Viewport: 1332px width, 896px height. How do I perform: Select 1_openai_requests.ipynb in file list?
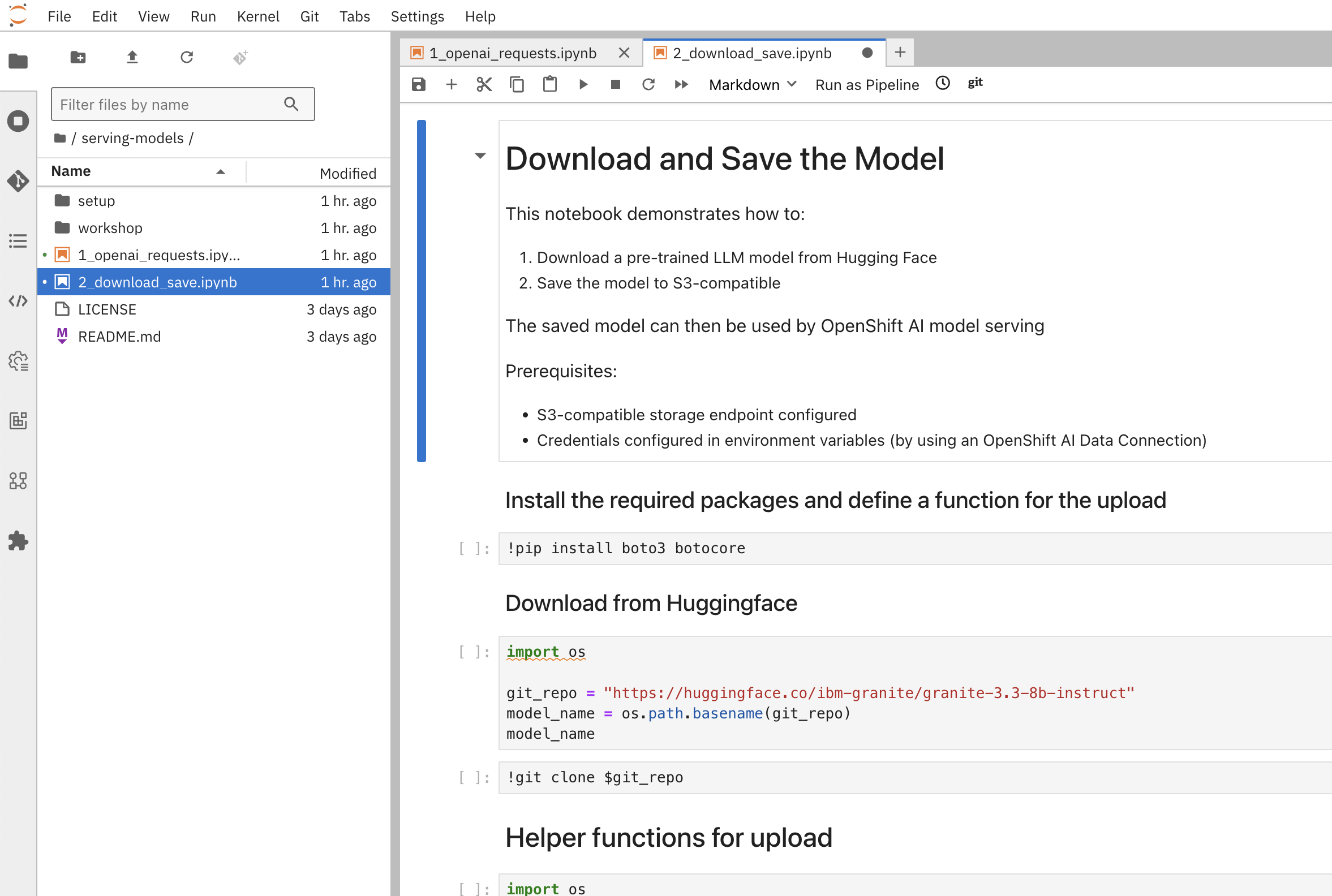pos(214,255)
